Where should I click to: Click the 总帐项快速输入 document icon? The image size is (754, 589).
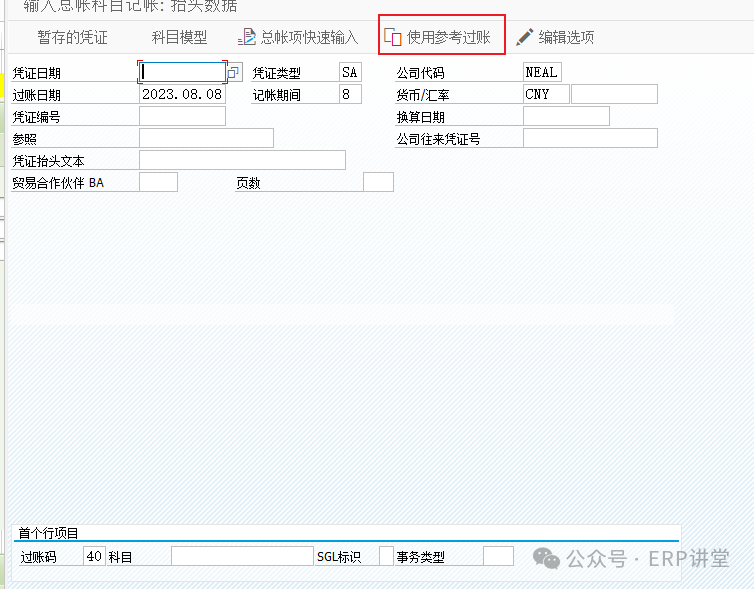(247, 37)
